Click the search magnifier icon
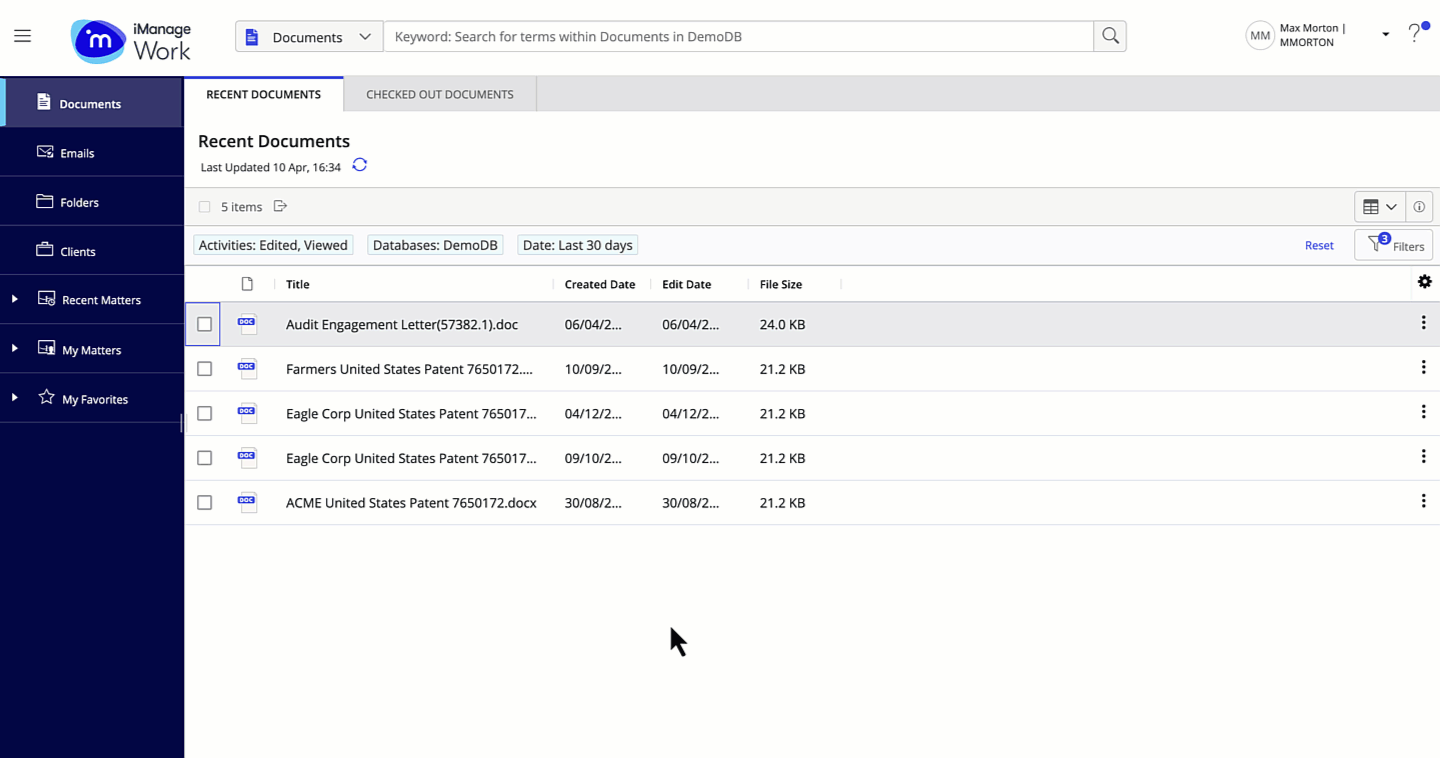1440x758 pixels. (1110, 36)
